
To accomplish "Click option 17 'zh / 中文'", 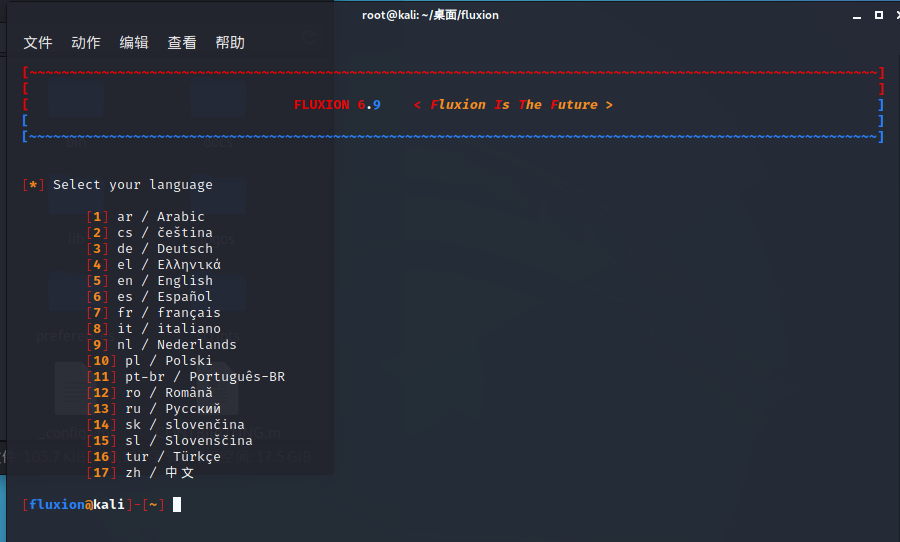I will [x=140, y=473].
